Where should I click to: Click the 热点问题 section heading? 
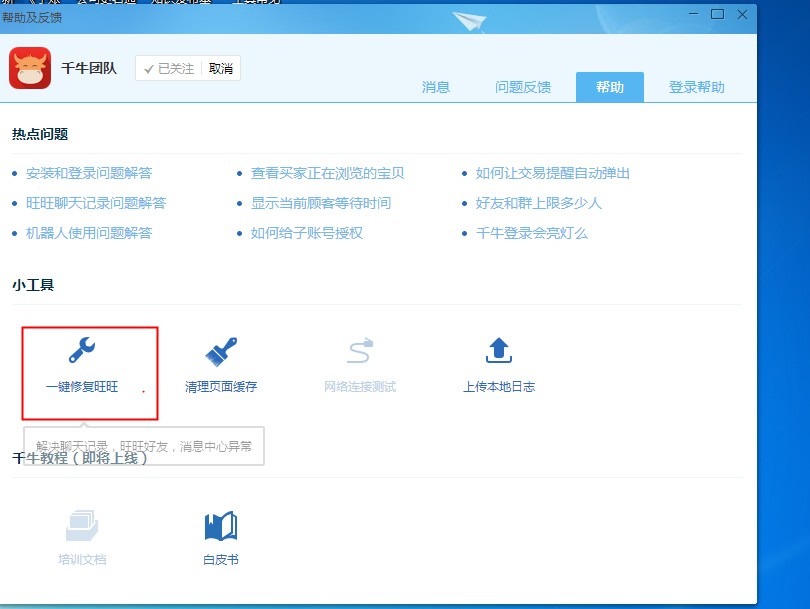point(40,134)
